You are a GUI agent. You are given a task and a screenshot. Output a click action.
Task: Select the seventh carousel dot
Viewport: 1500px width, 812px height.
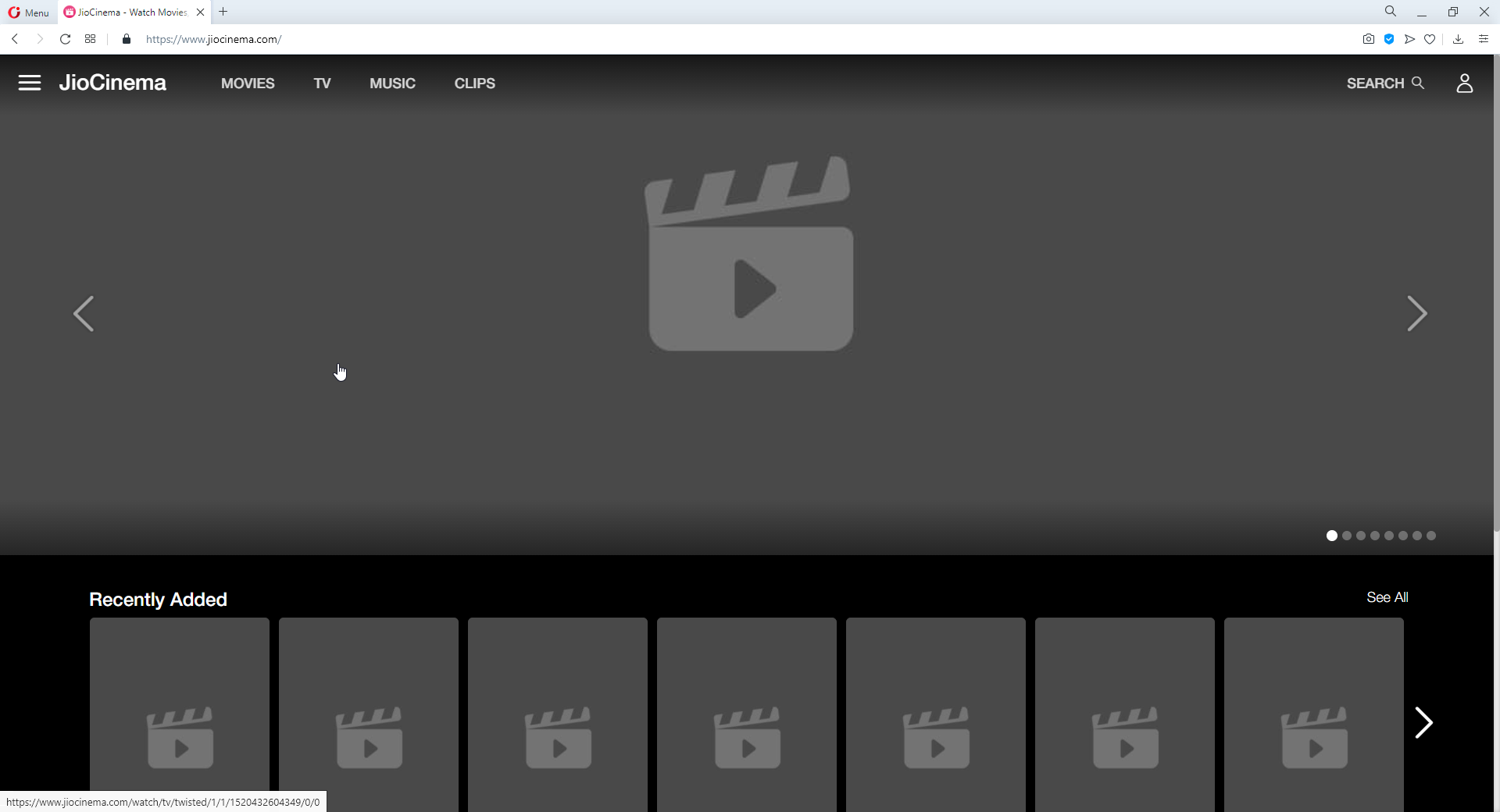[1417, 536]
